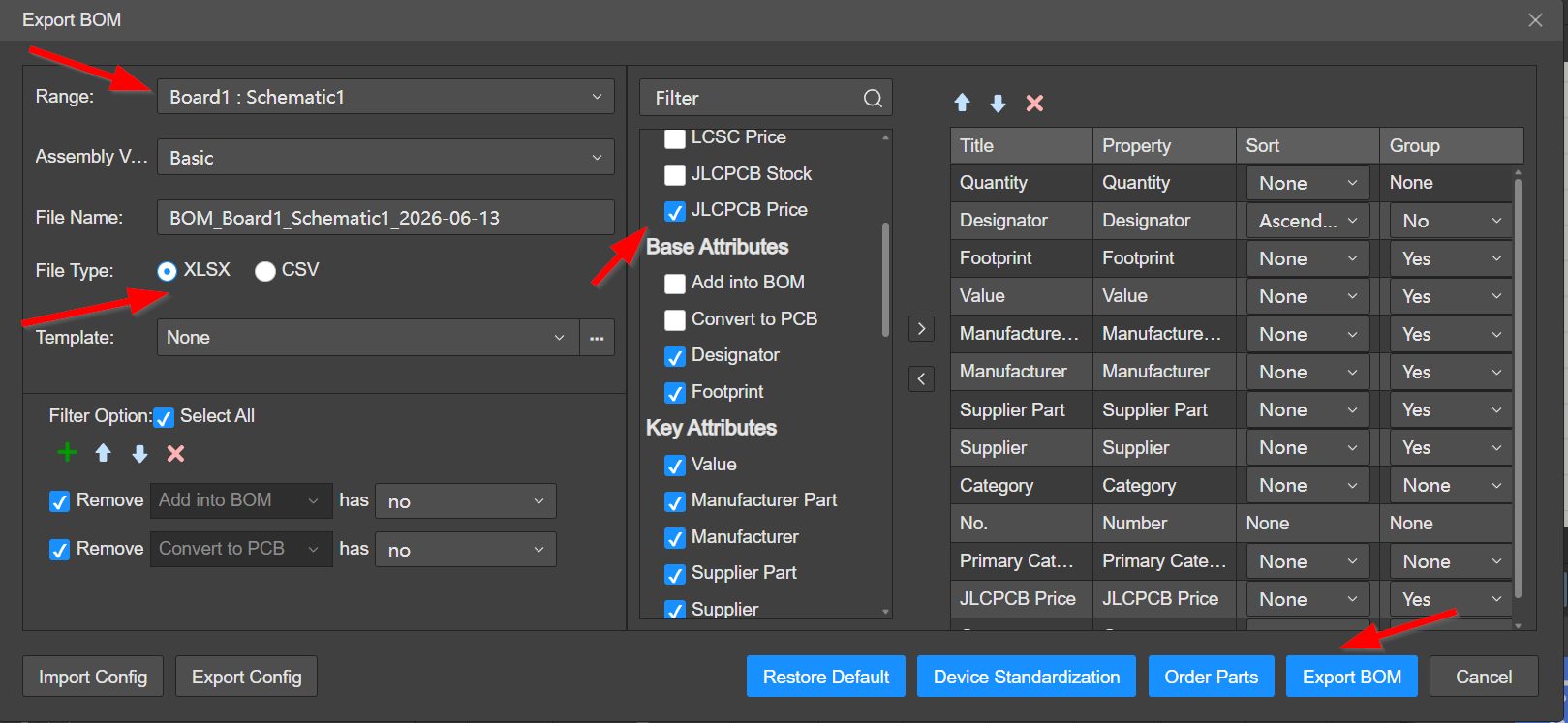Toggle Remove Convert to PCB rule checkbox
Screen dimensions: 1568x723
pos(59,550)
